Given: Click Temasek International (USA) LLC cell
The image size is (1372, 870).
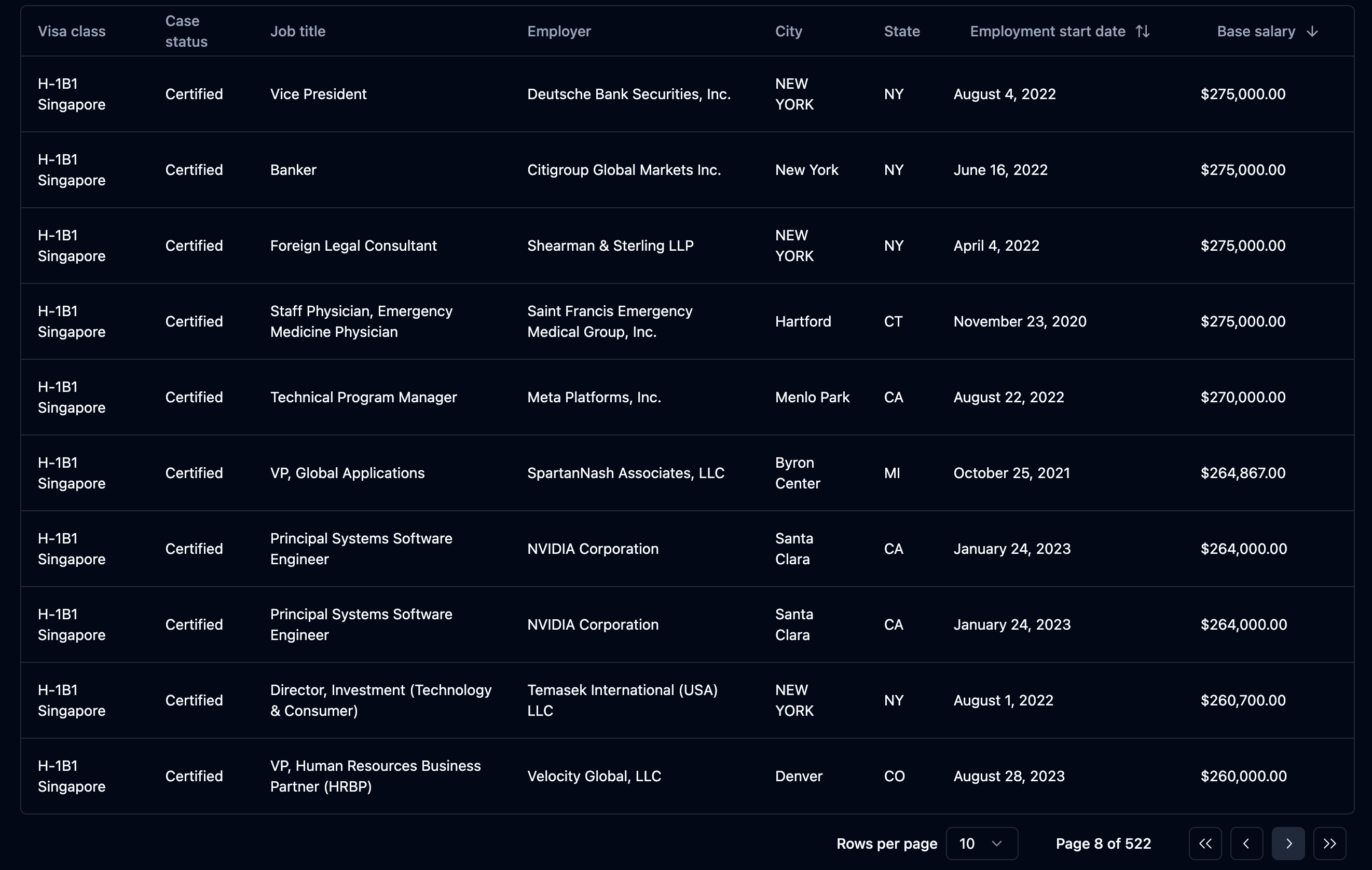Looking at the screenshot, I should (622, 700).
